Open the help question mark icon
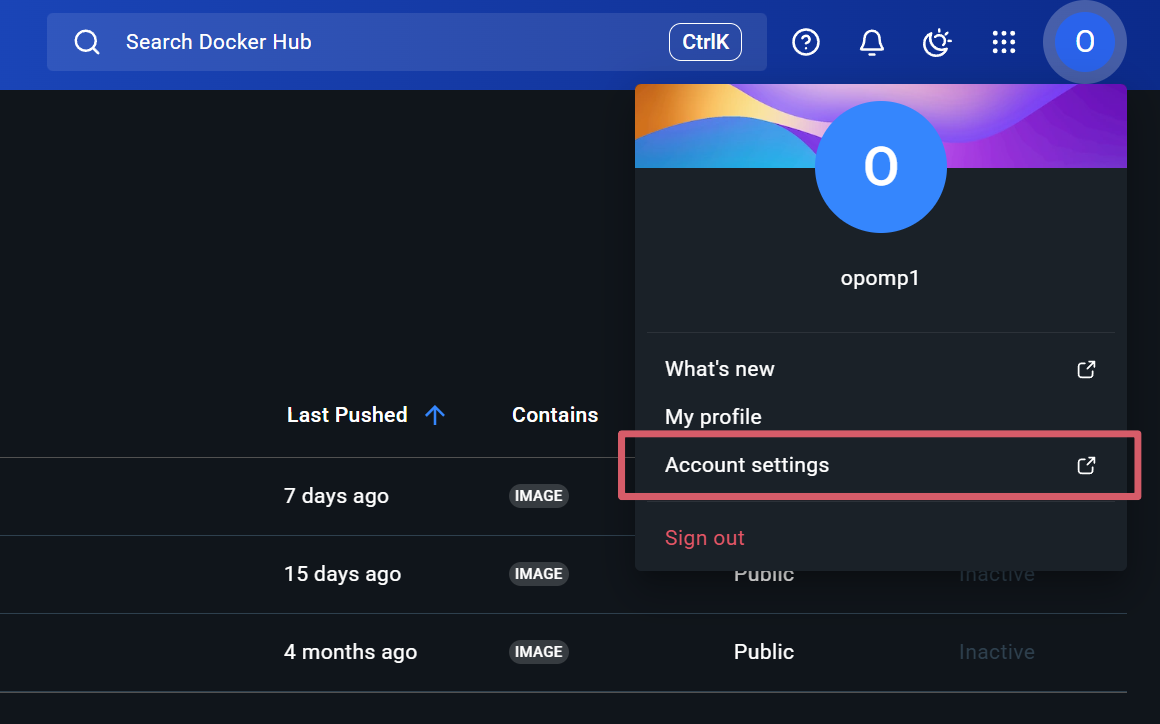This screenshot has height=724, width=1160. [x=806, y=42]
